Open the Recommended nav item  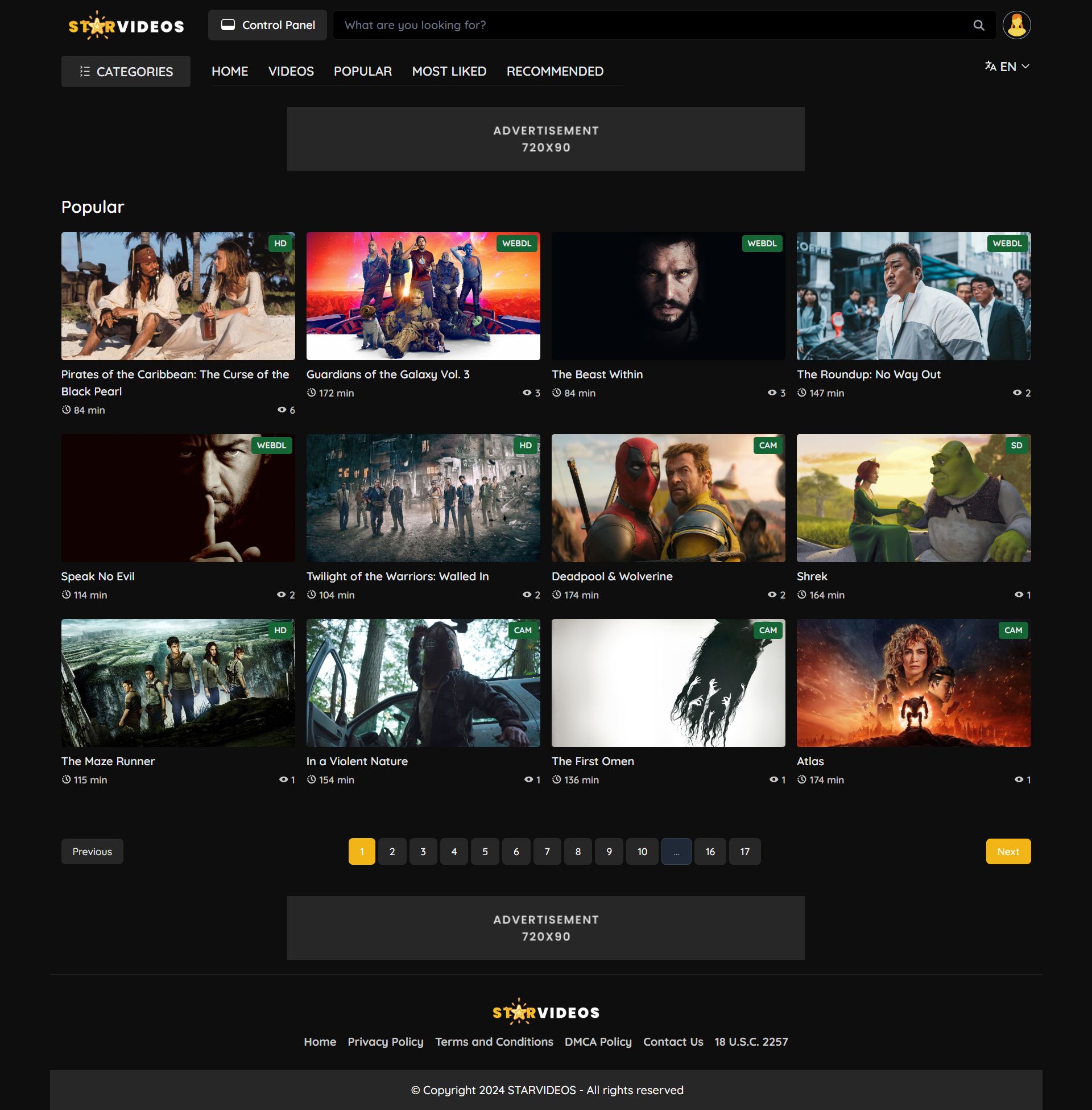point(555,71)
